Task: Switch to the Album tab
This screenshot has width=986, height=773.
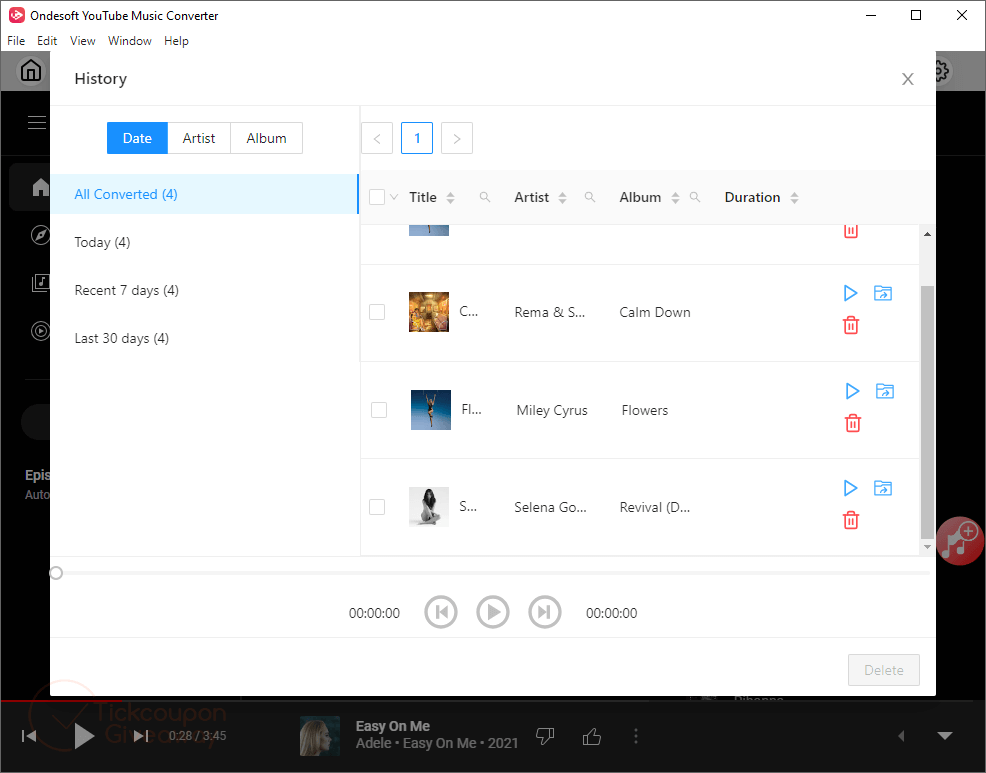Action: [267, 138]
